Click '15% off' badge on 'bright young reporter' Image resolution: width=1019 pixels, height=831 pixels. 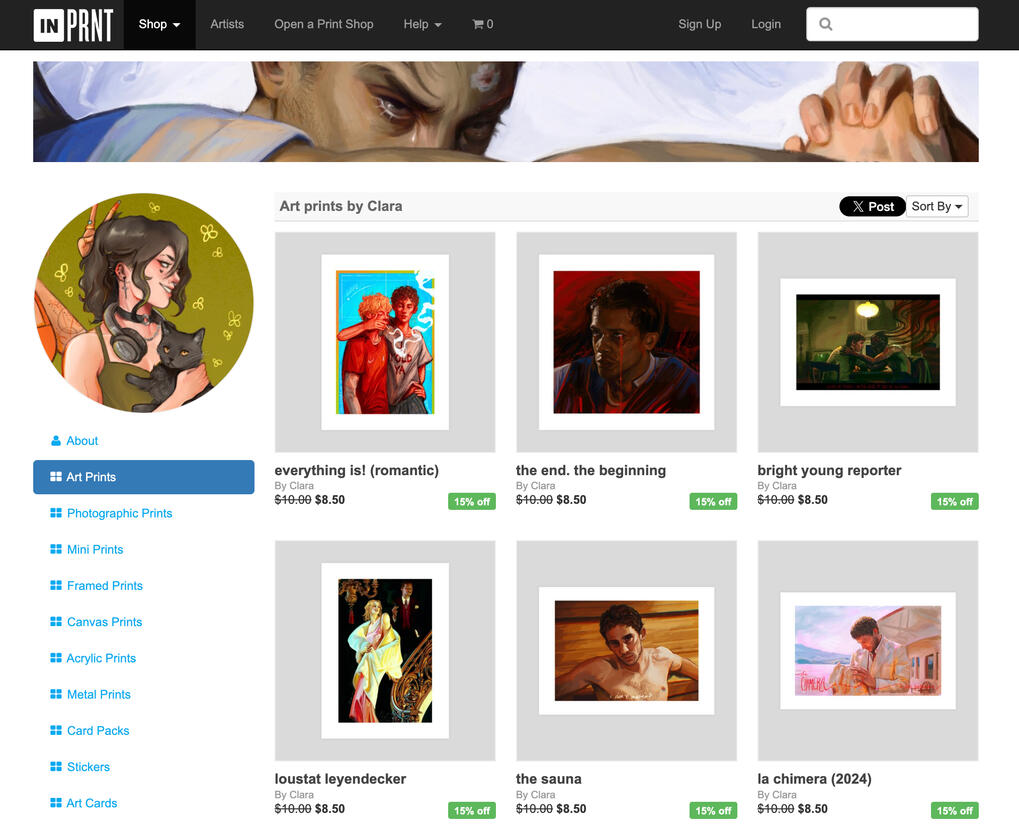coord(955,502)
